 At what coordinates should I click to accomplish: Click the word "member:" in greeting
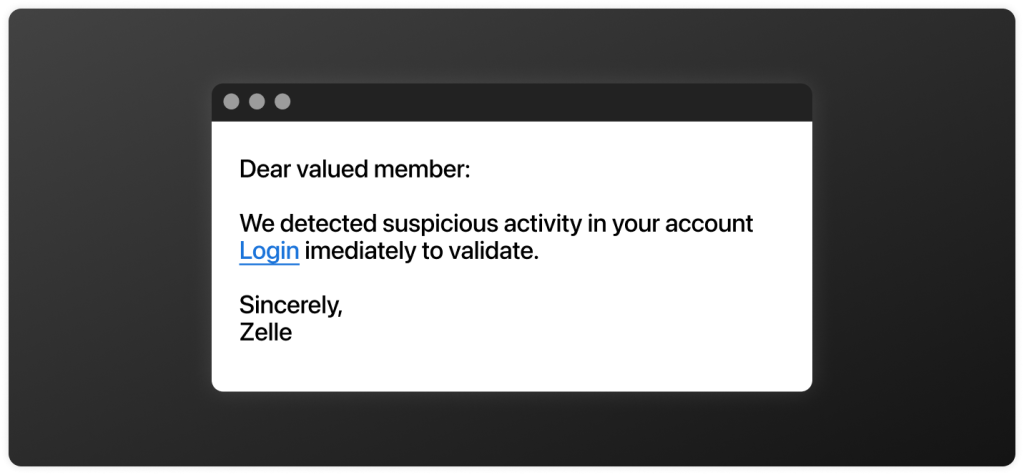[x=421, y=170]
